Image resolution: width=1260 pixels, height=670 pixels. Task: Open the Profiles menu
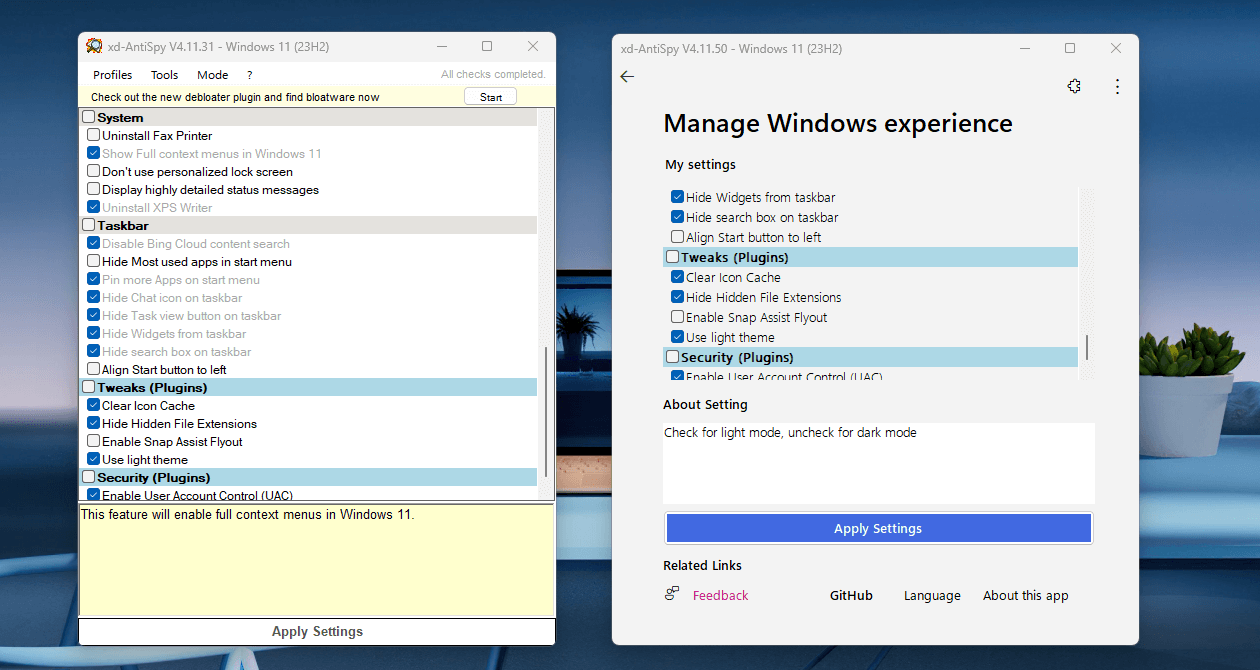113,75
